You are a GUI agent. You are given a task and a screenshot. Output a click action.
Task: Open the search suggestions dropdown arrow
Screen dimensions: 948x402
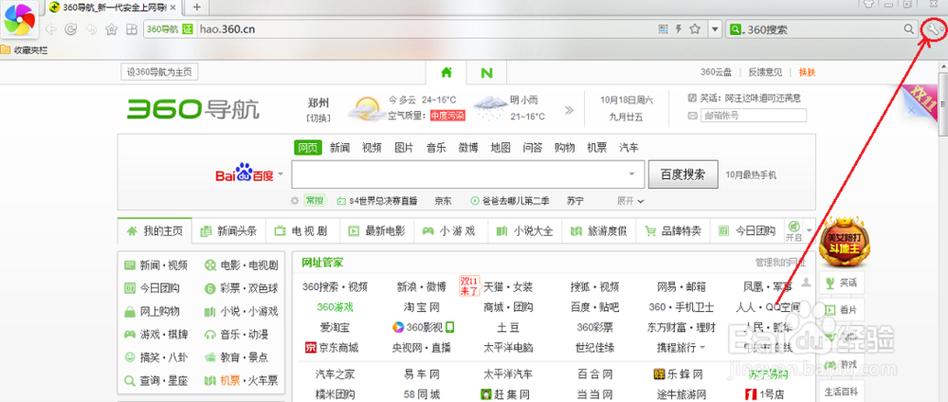632,174
